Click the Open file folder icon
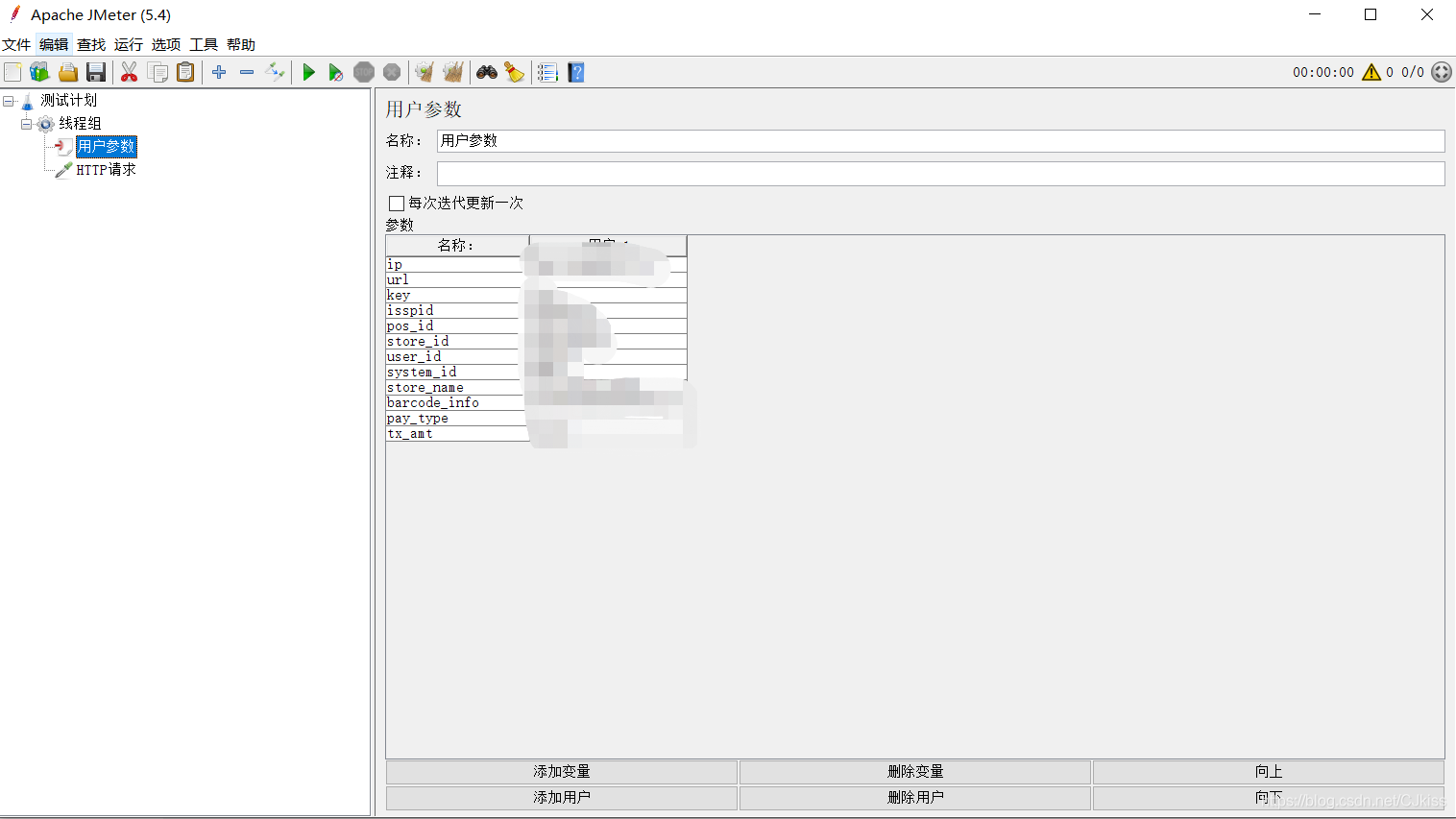The image size is (1456, 819). [67, 72]
